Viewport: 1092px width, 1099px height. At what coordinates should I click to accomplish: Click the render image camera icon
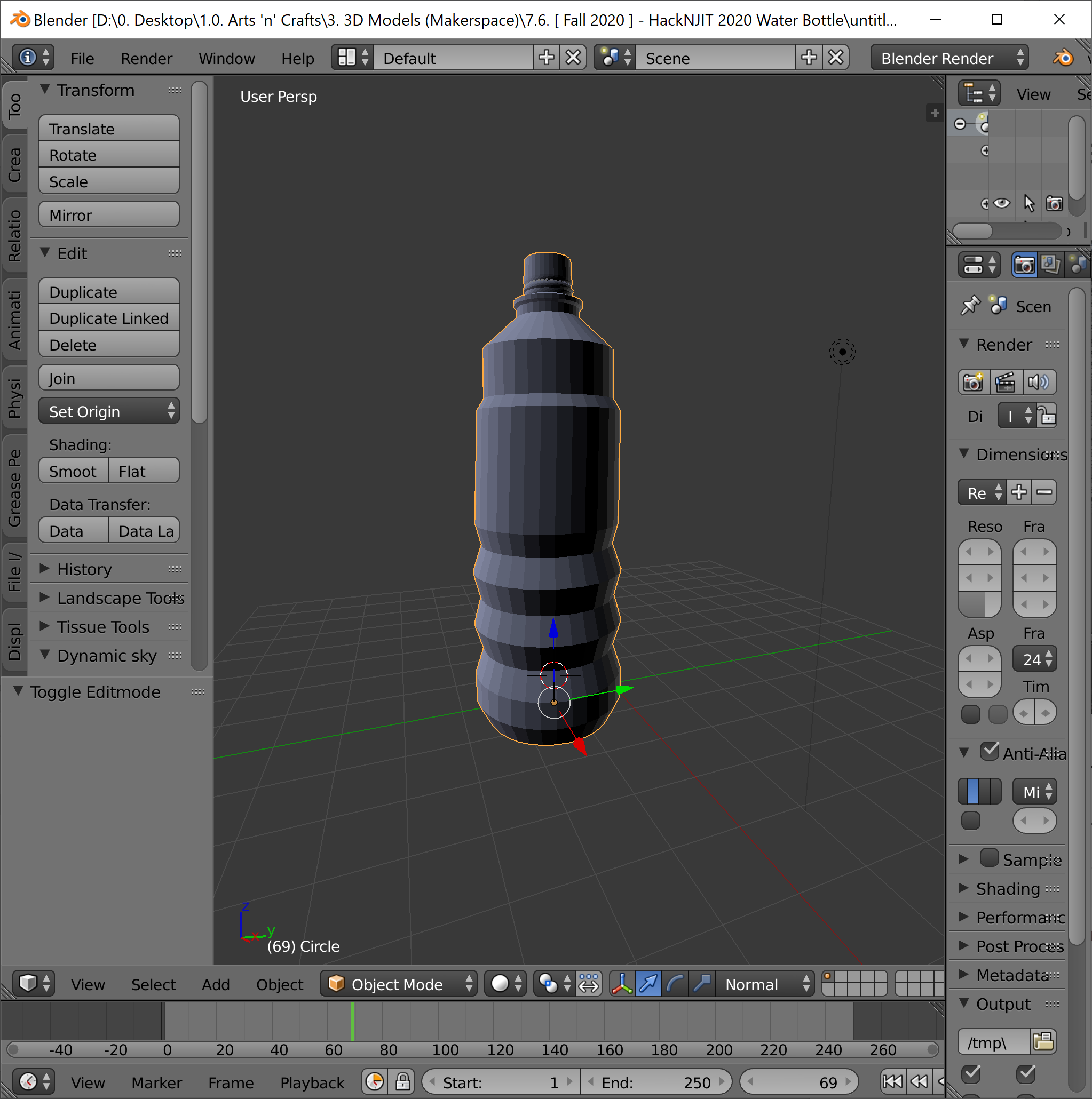pos(972,383)
